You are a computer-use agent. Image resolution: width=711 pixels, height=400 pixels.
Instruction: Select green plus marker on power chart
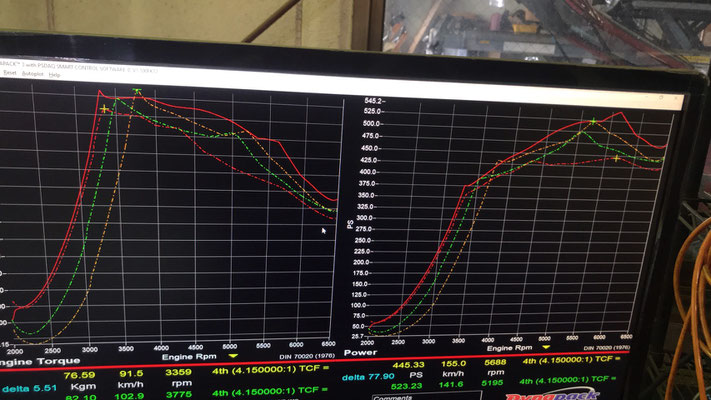tap(593, 121)
